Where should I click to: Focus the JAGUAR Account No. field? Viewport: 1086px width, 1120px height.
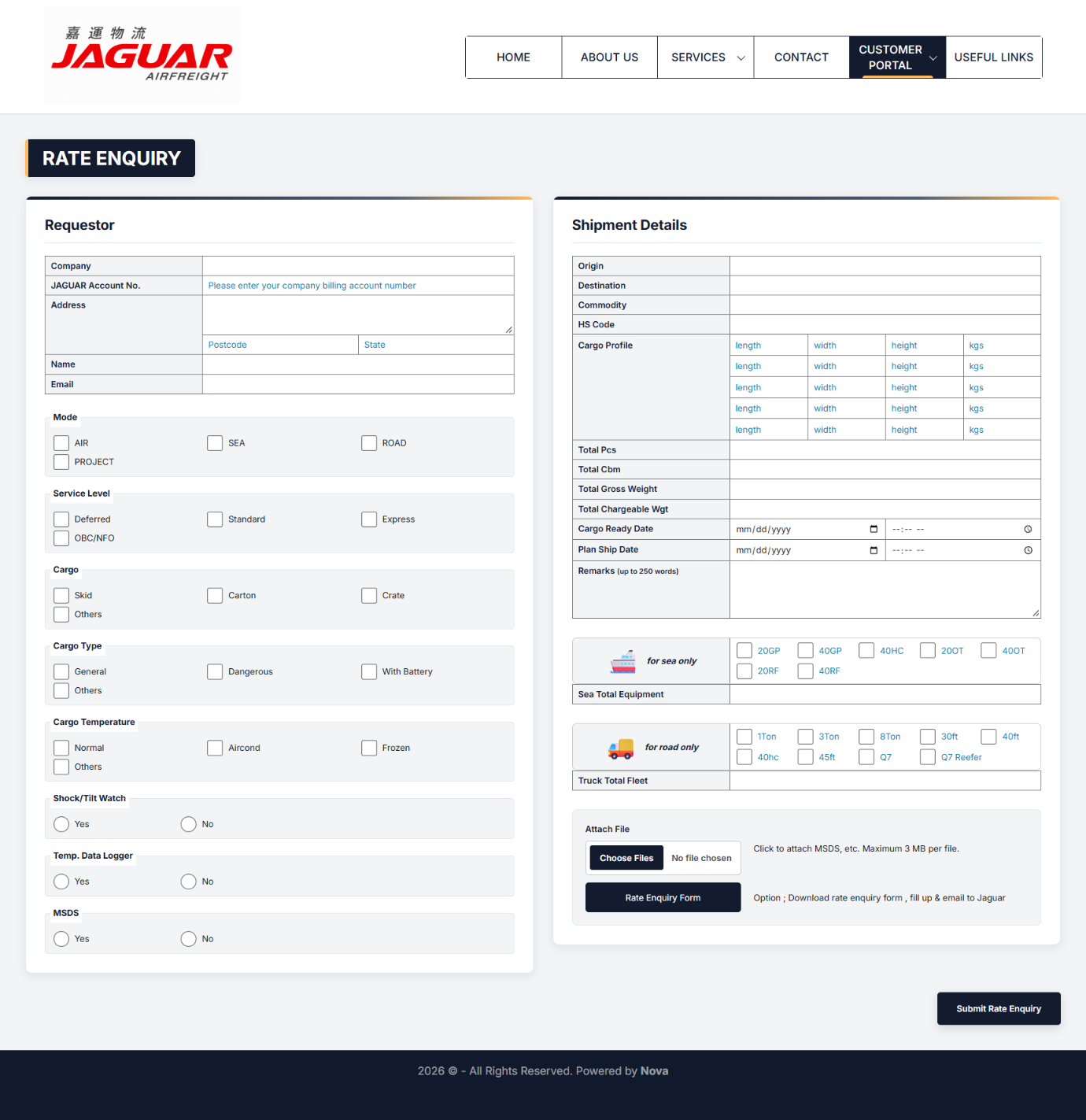[x=358, y=286]
